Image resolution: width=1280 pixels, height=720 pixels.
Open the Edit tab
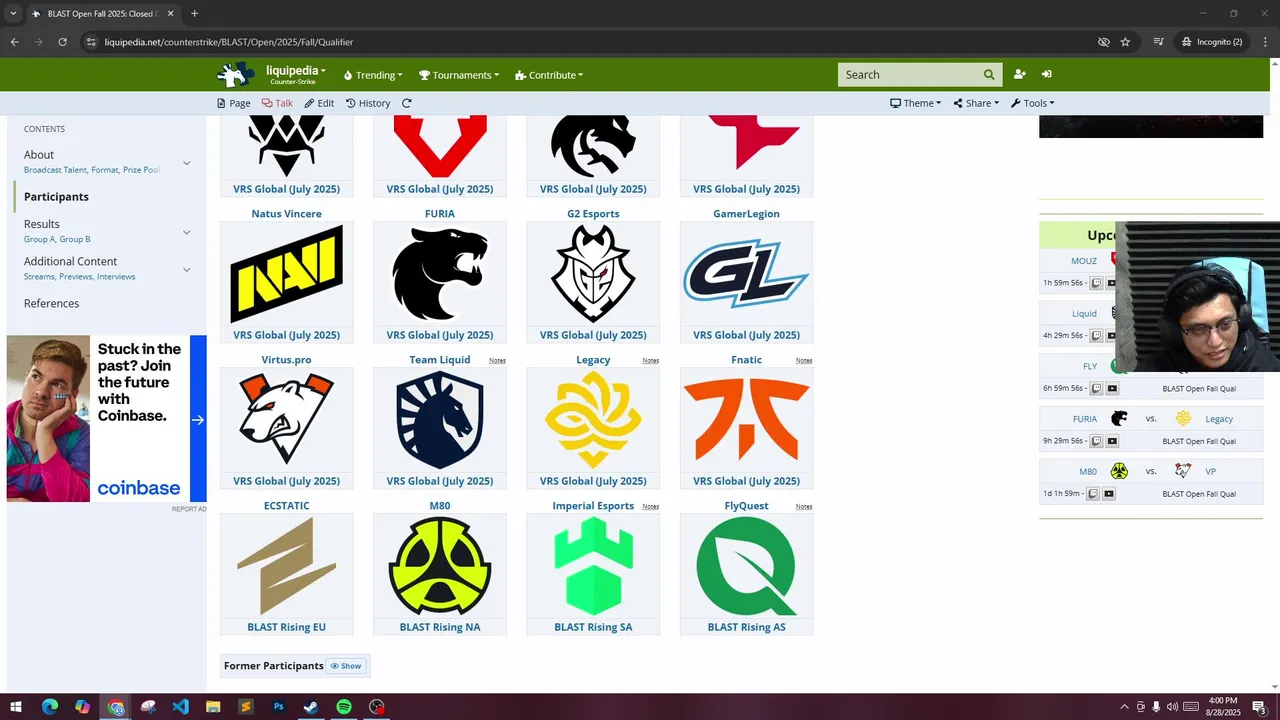[319, 103]
